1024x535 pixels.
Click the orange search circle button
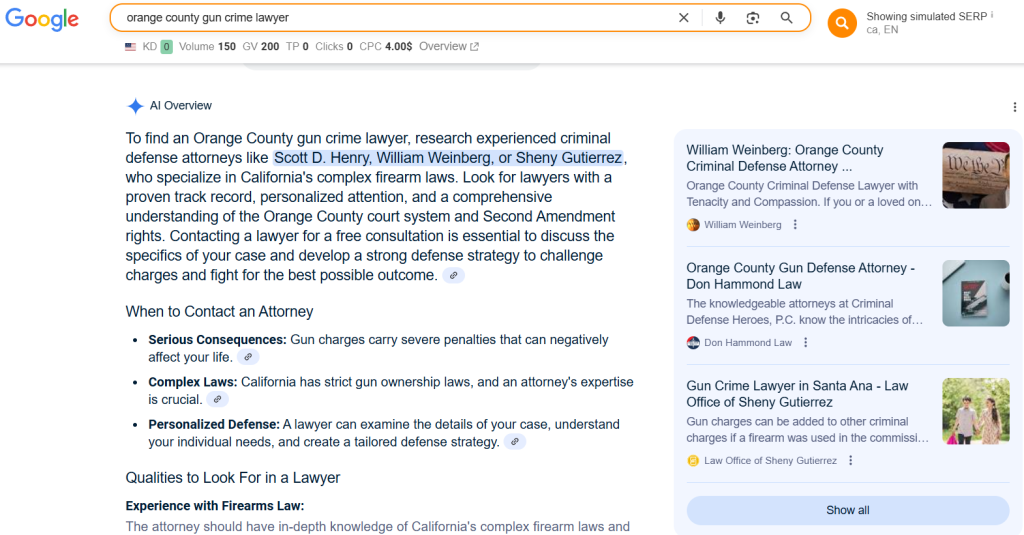[x=842, y=24]
